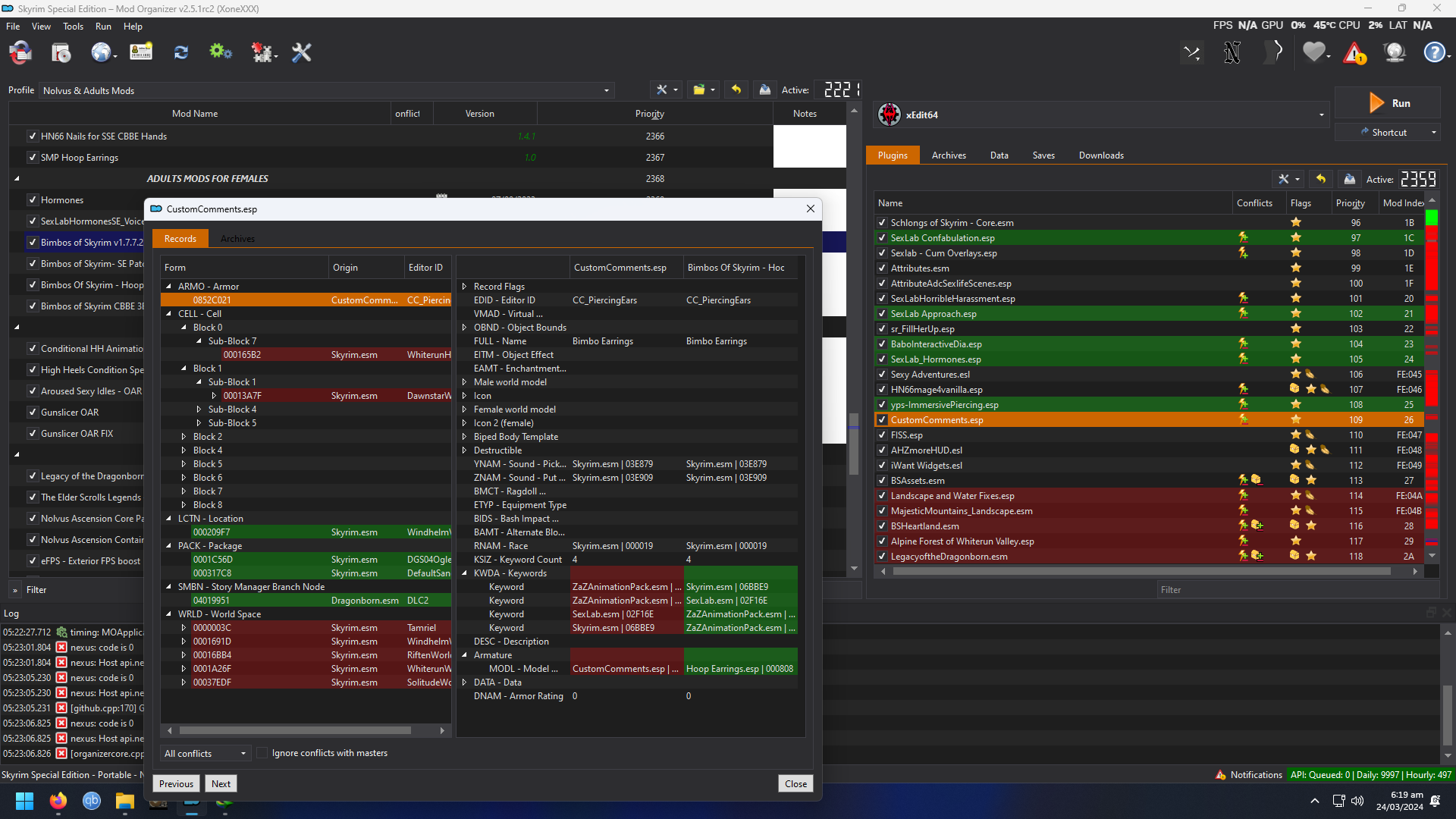
Task: Toggle Gunslicer OAR FIX checkbox
Action: coord(32,434)
